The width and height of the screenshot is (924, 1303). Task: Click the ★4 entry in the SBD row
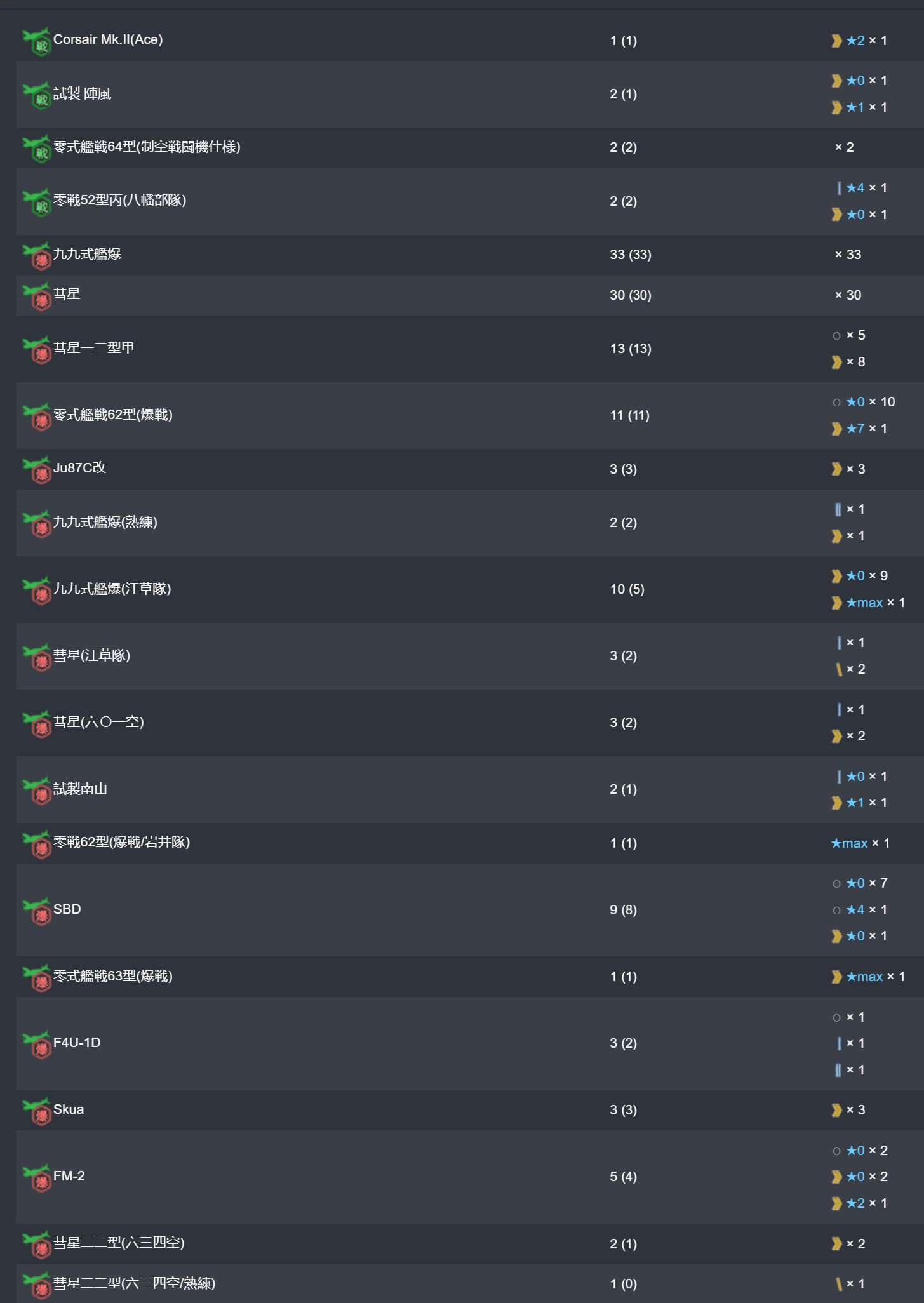point(855,910)
